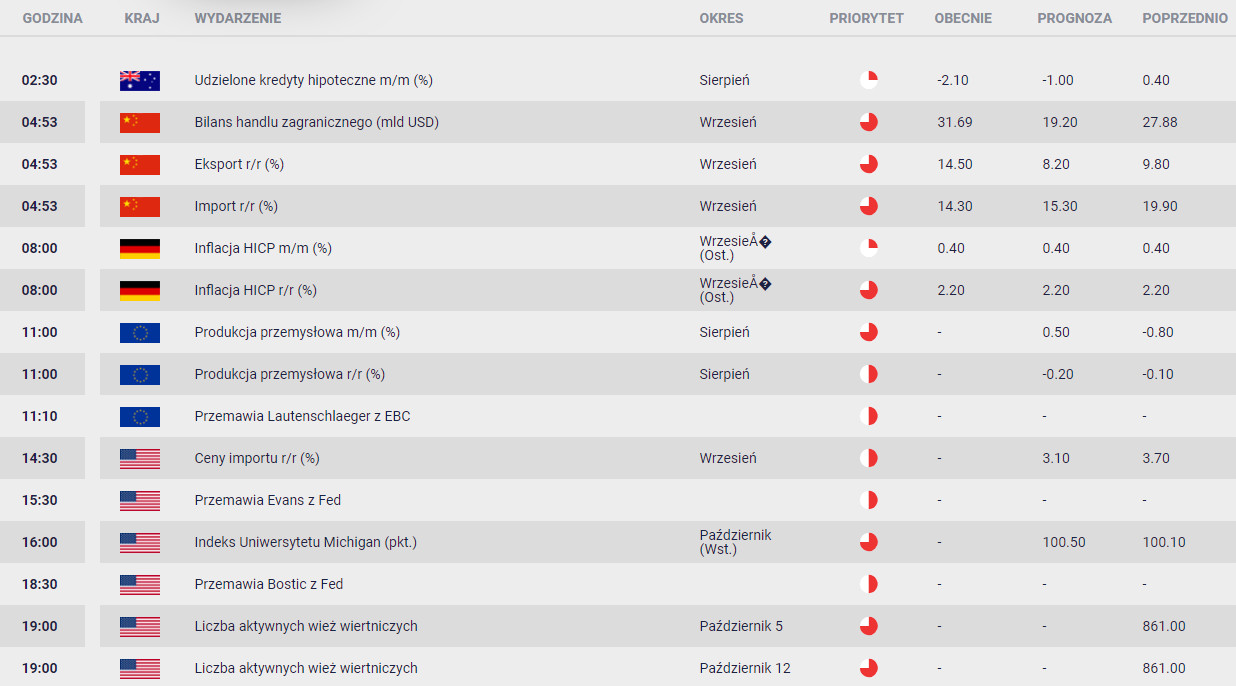The width and height of the screenshot is (1236, 686).
Task: Open Inflacja HICP r/r (%) event
Action: pyautogui.click(x=255, y=290)
